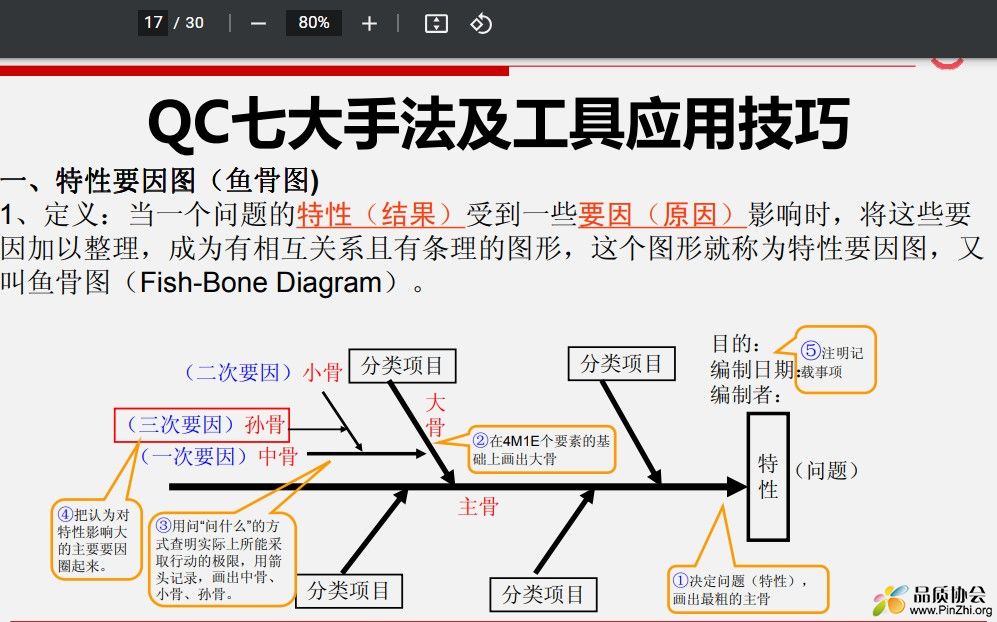Click the '（问题）' label
Screen dimensions: 997x622
pos(827,471)
